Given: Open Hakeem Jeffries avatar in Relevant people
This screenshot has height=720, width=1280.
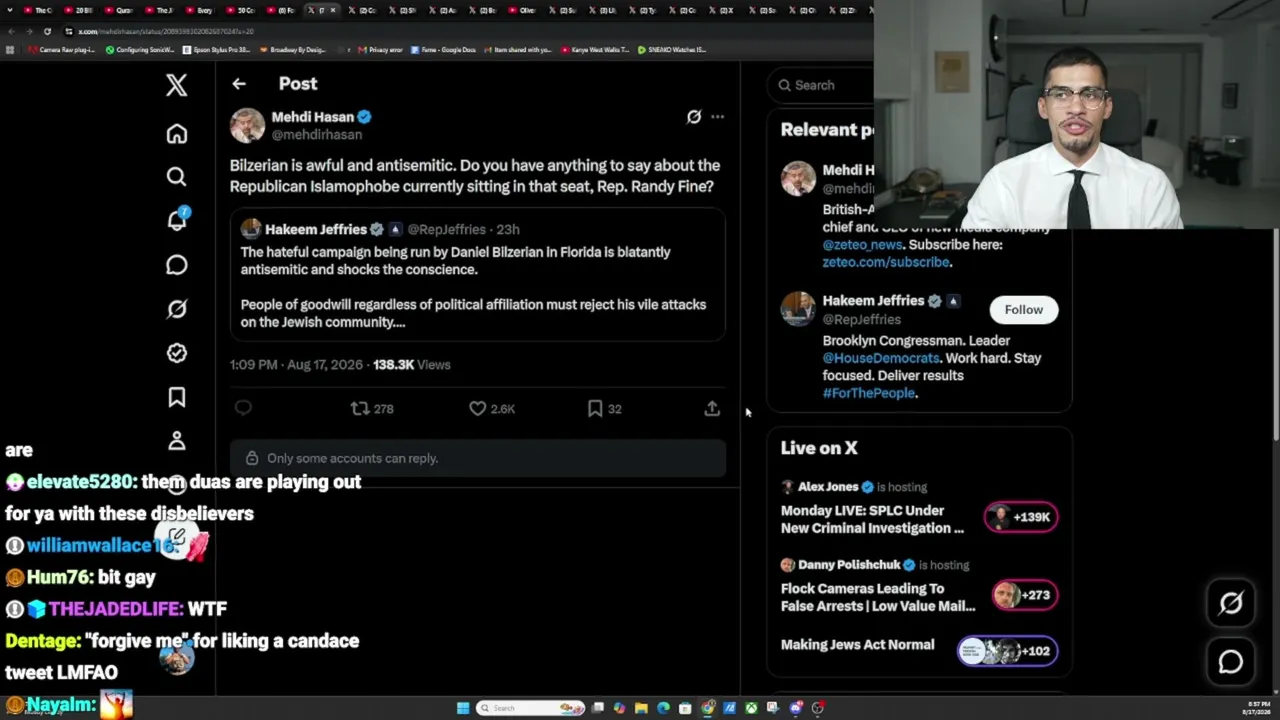Looking at the screenshot, I should pos(798,309).
